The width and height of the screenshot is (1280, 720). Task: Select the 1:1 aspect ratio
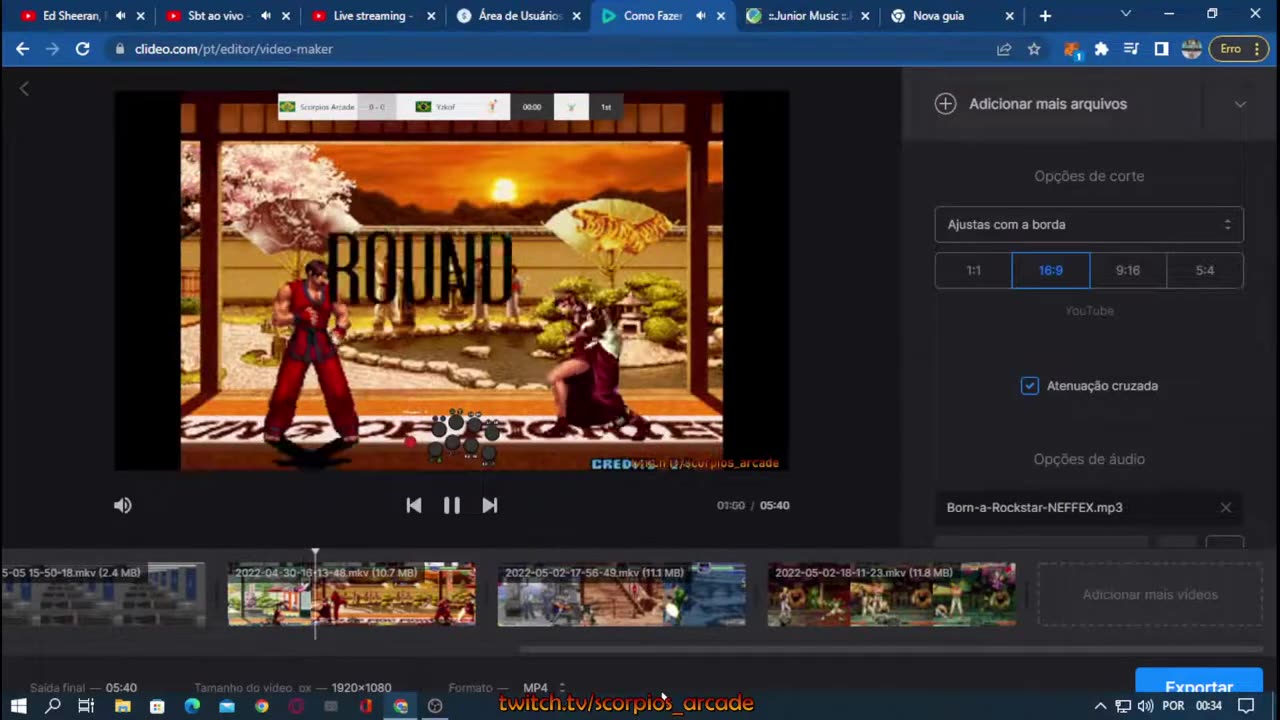[973, 270]
